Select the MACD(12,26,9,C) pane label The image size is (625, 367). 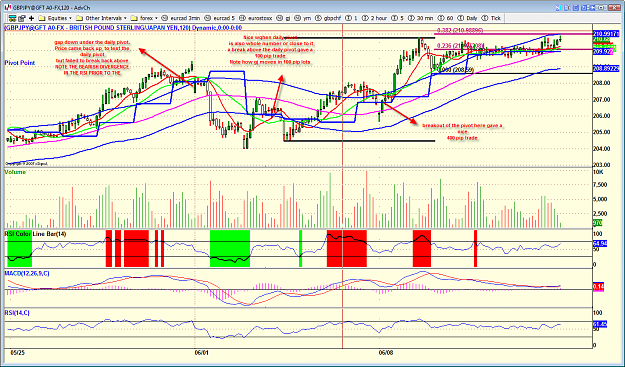pos(27,274)
